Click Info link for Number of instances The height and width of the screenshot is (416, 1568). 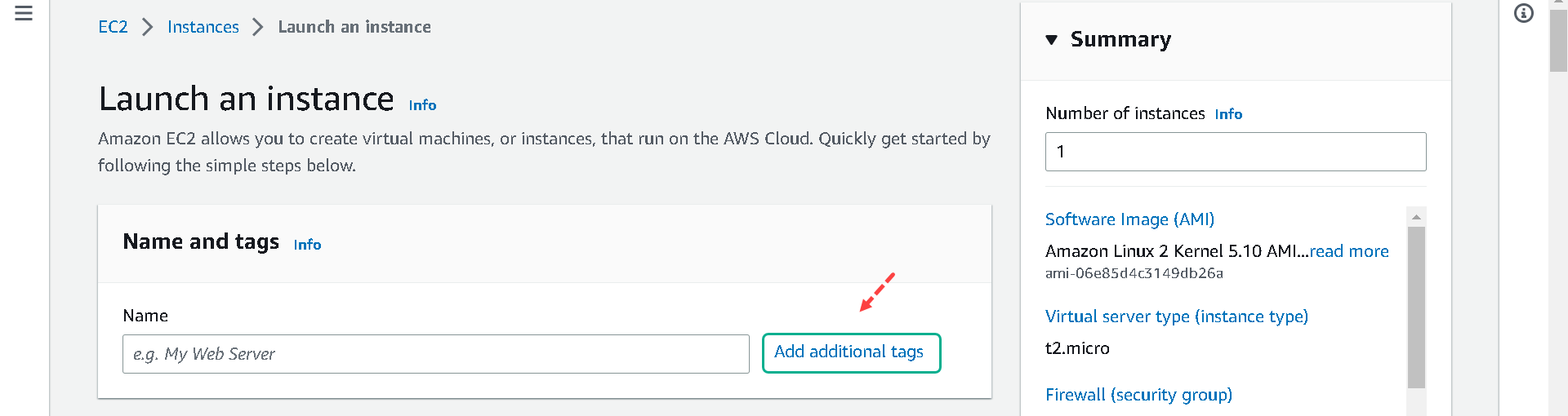click(1228, 114)
